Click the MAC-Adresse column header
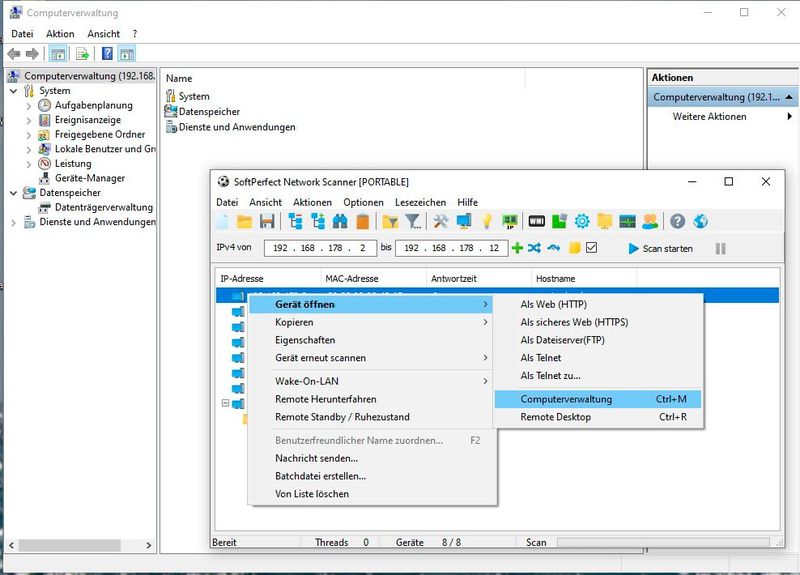The image size is (800, 575). (x=373, y=279)
